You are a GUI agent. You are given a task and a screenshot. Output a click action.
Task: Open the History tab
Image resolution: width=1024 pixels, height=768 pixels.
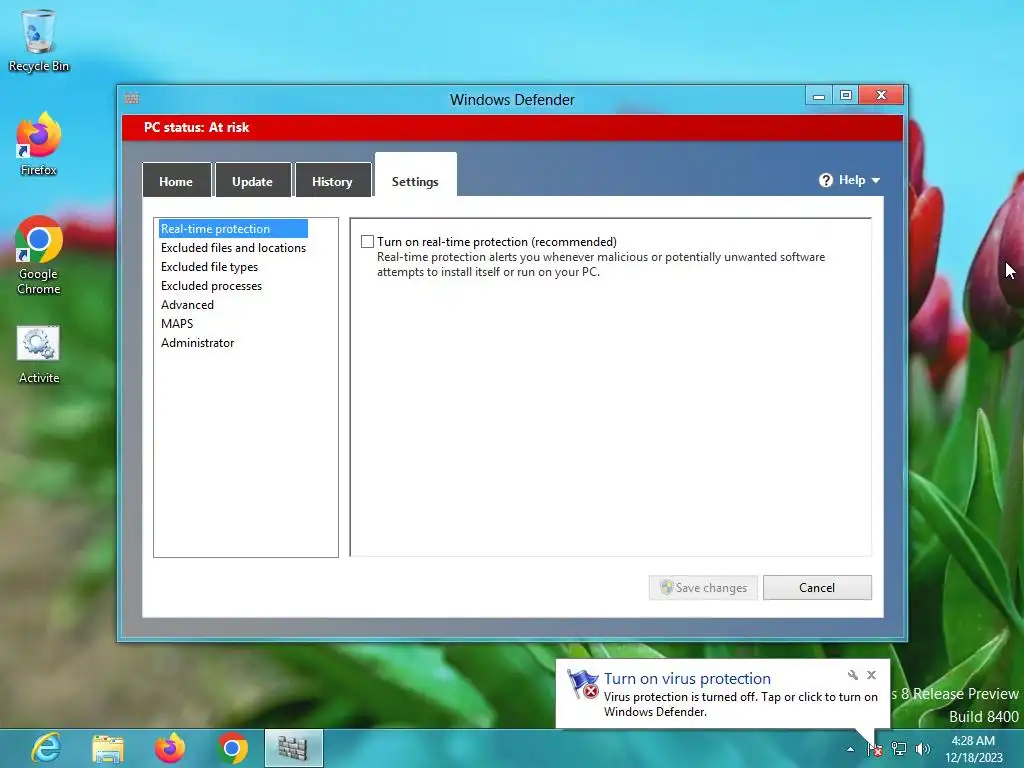click(332, 181)
